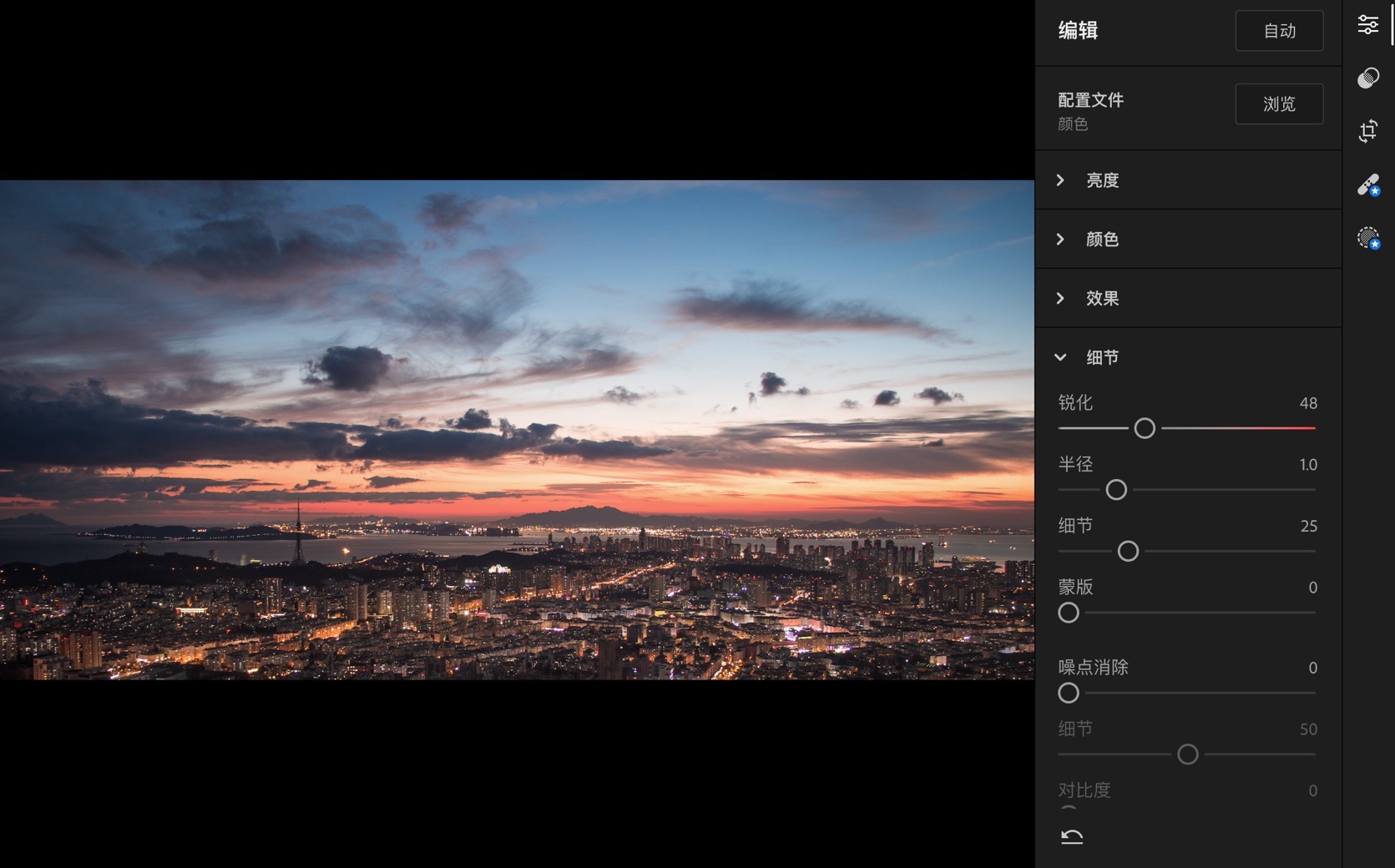The width and height of the screenshot is (1395, 868).
Task: Expand the 颜色 section
Action: coord(1102,240)
